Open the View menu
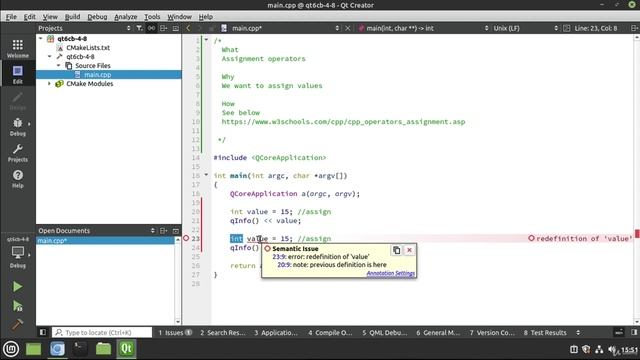This screenshot has width=640, height=360. [50, 17]
